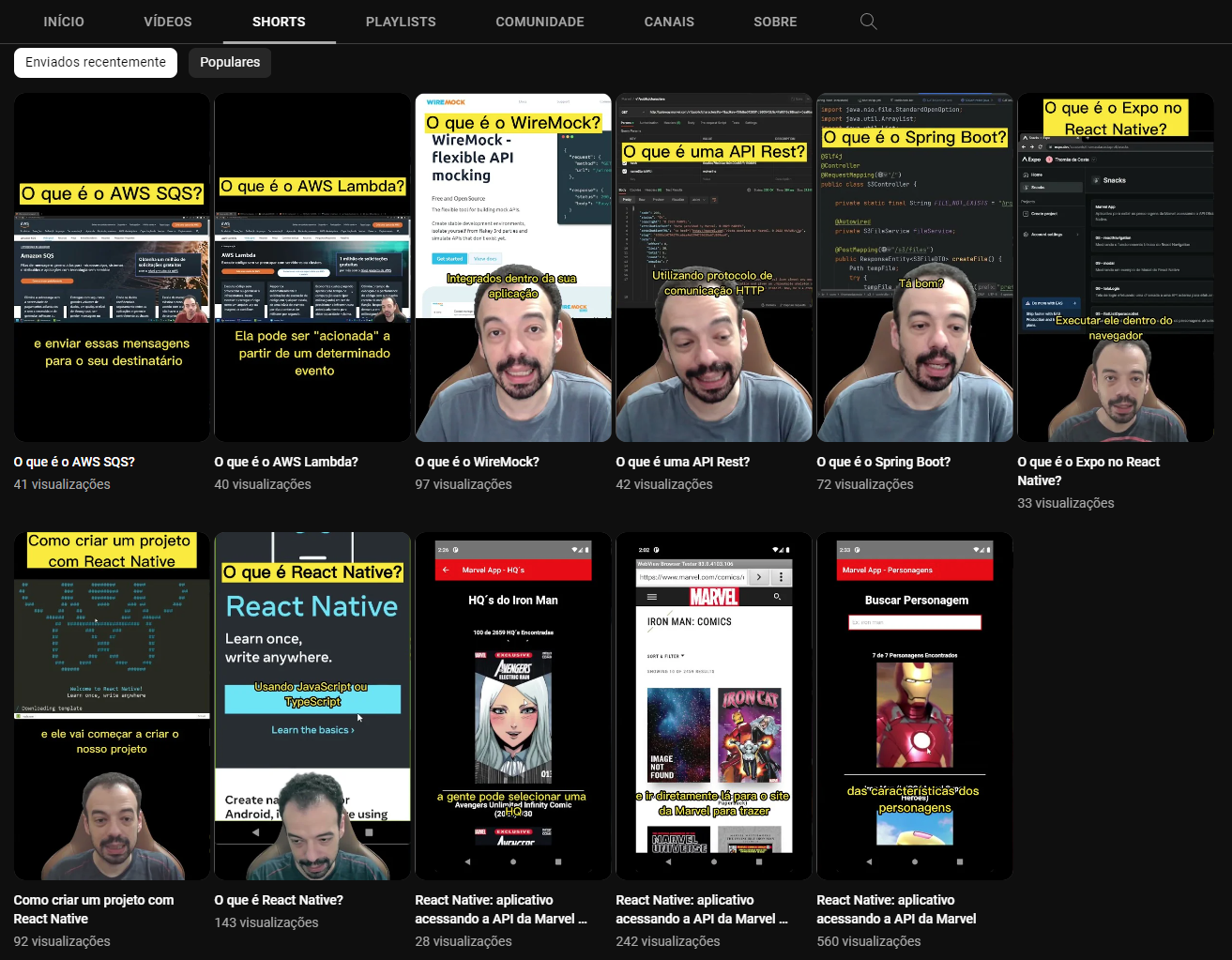Click the 'O que é o Expo no React Native?' title
Screen dimensions: 1232x960
pos(1088,471)
